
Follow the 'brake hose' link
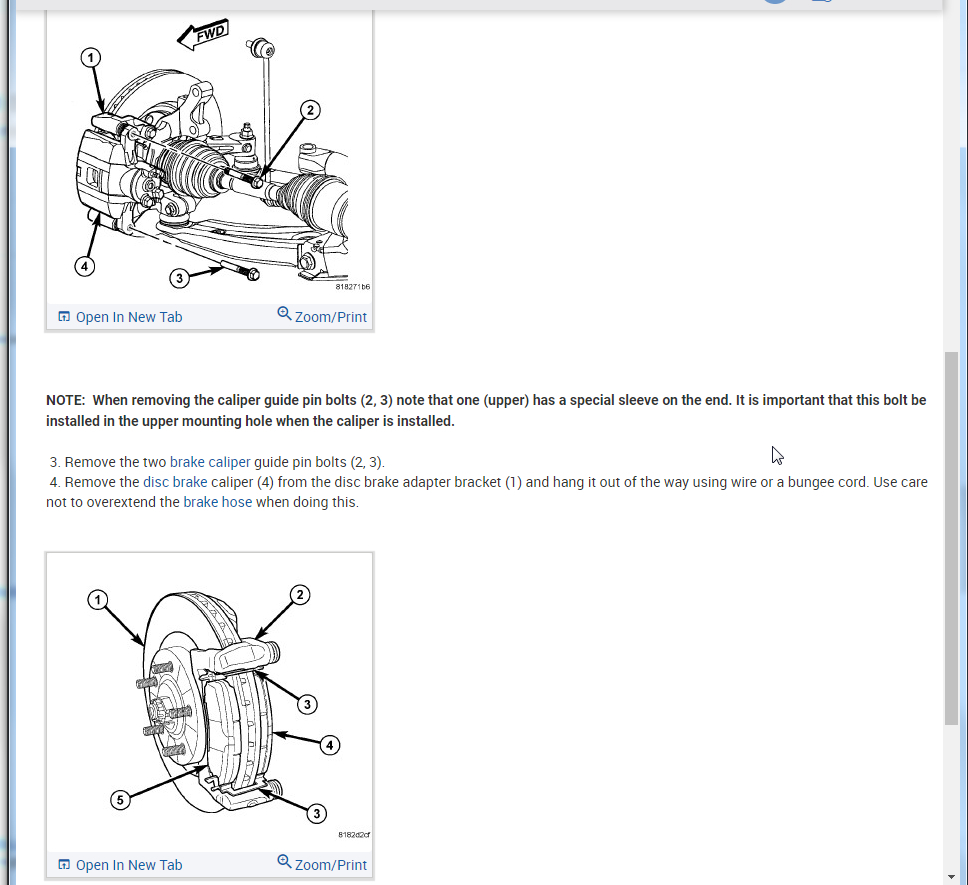[x=217, y=502]
